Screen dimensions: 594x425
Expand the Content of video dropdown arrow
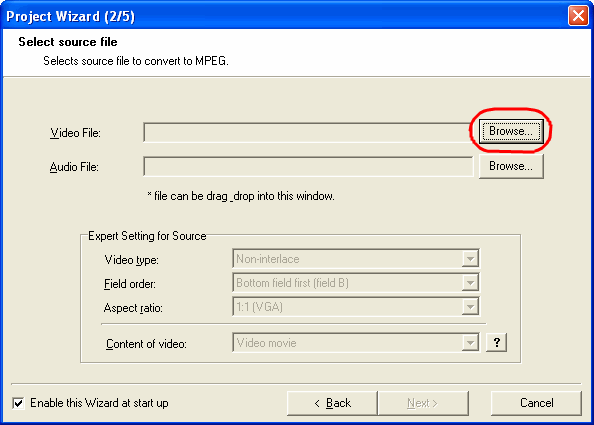coord(470,343)
